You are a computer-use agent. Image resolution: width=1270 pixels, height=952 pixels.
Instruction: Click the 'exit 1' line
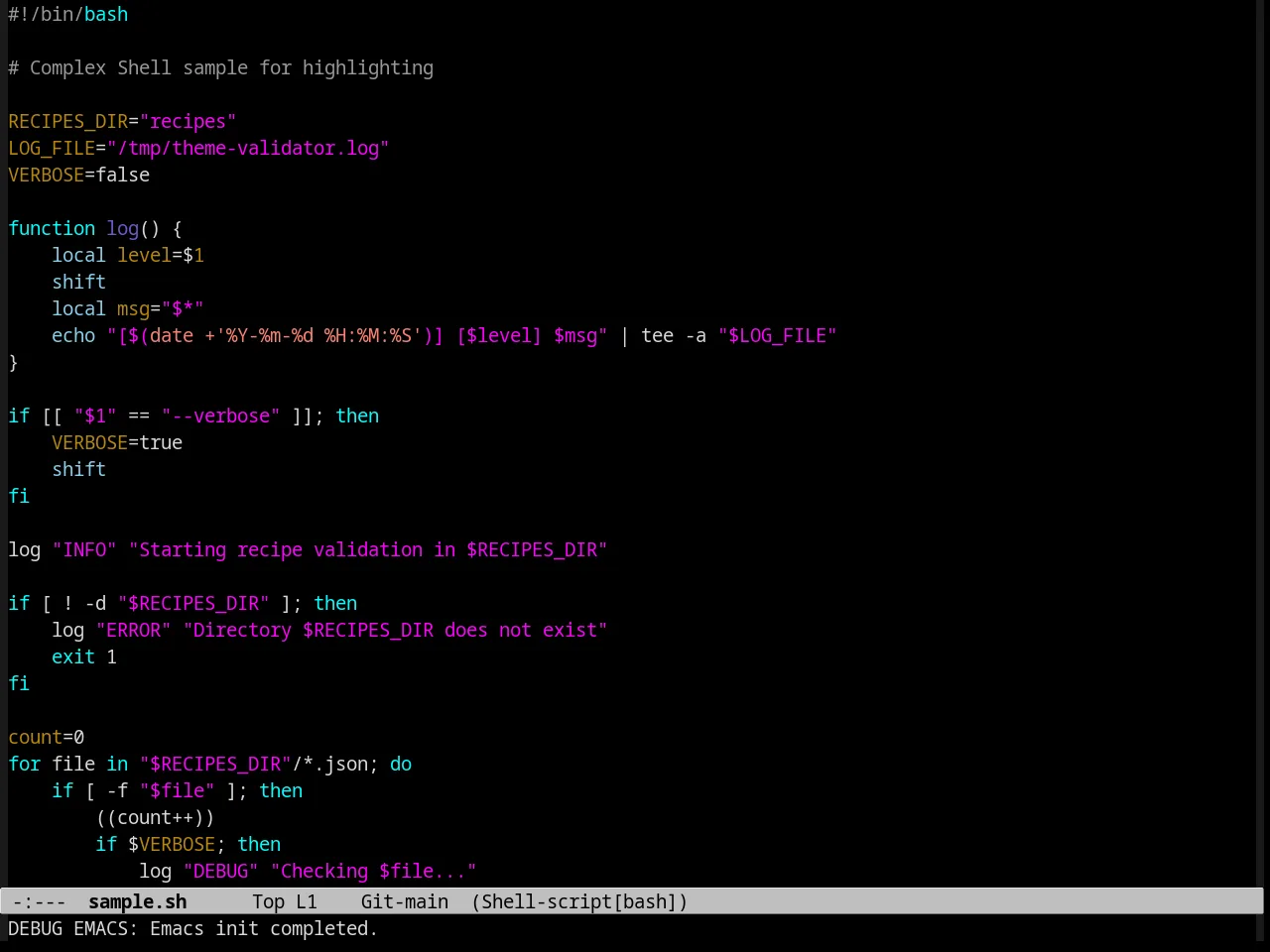[84, 656]
